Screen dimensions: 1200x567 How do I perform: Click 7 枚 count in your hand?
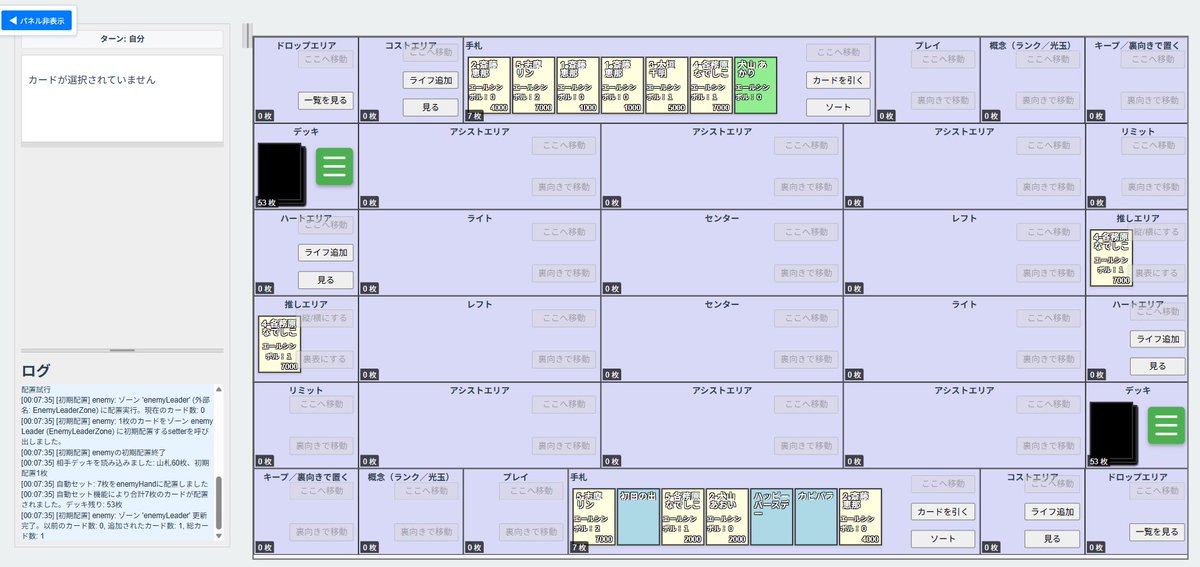[x=579, y=548]
